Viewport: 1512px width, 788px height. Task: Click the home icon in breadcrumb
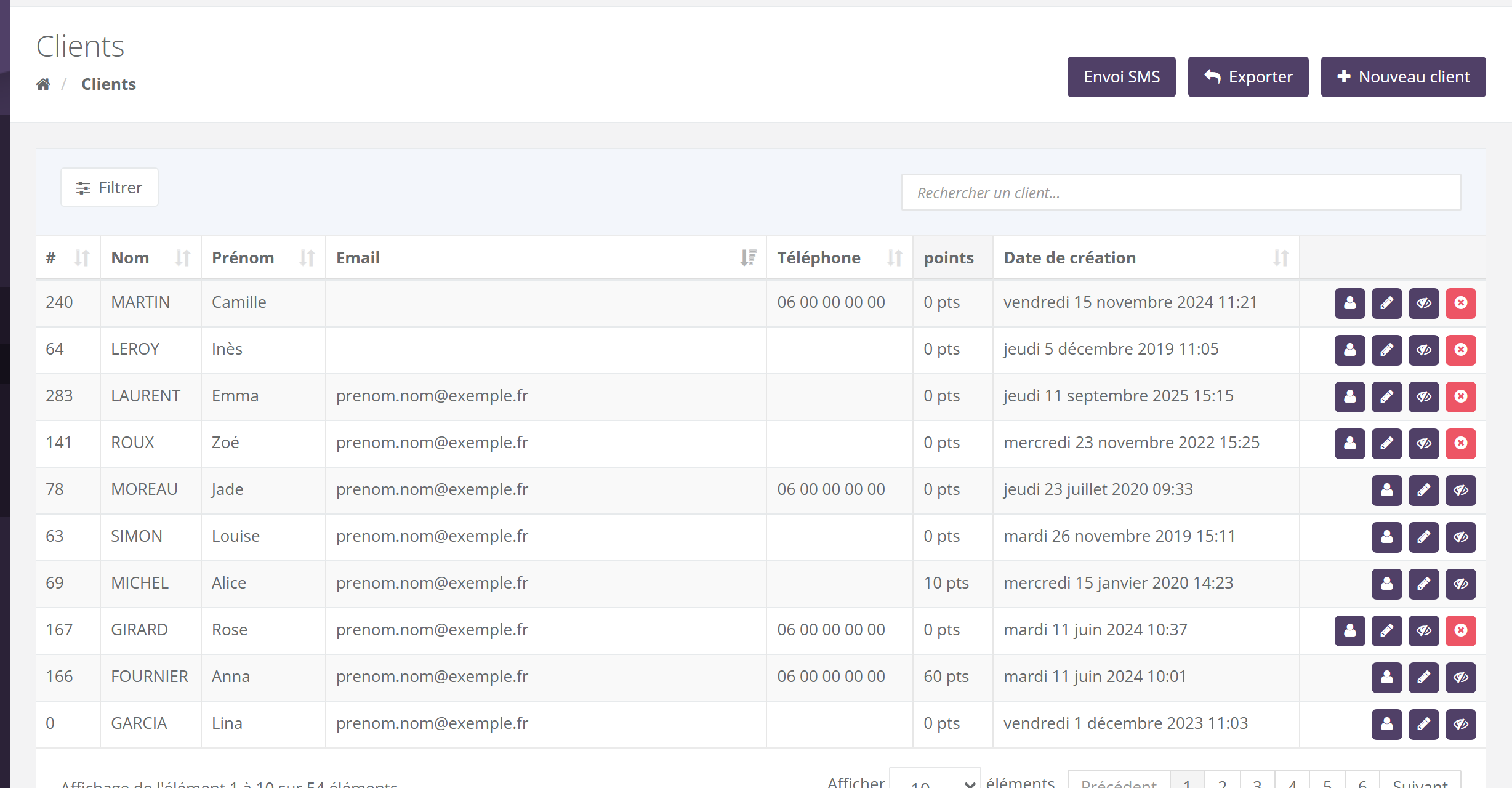click(43, 84)
